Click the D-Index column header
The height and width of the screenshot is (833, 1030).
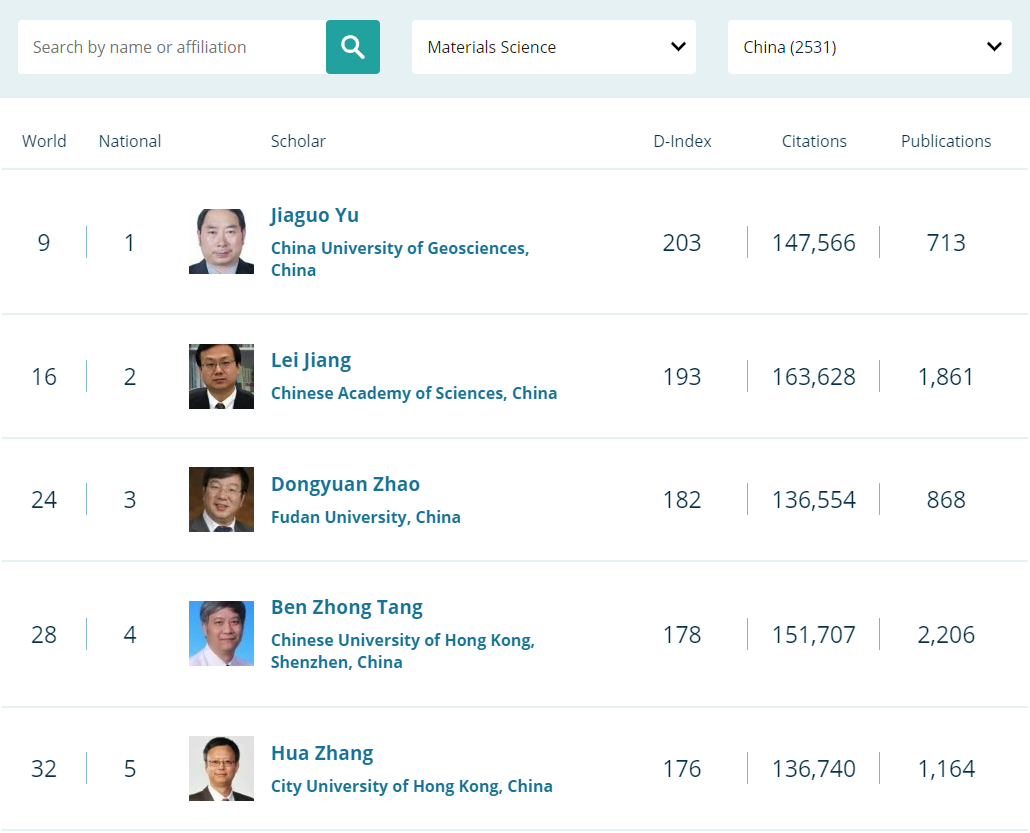(x=682, y=141)
